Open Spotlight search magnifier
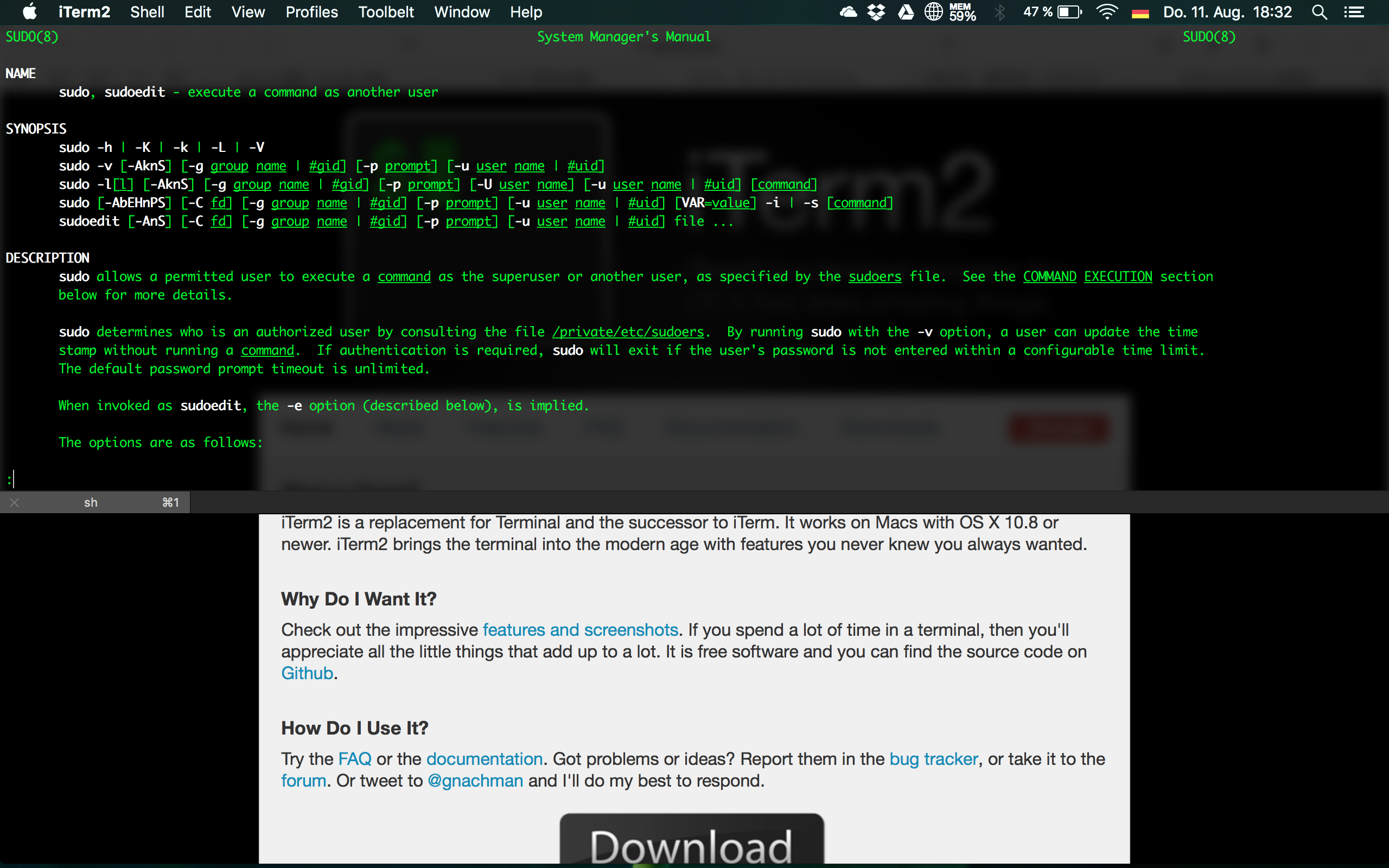This screenshot has height=868, width=1389. (x=1320, y=12)
